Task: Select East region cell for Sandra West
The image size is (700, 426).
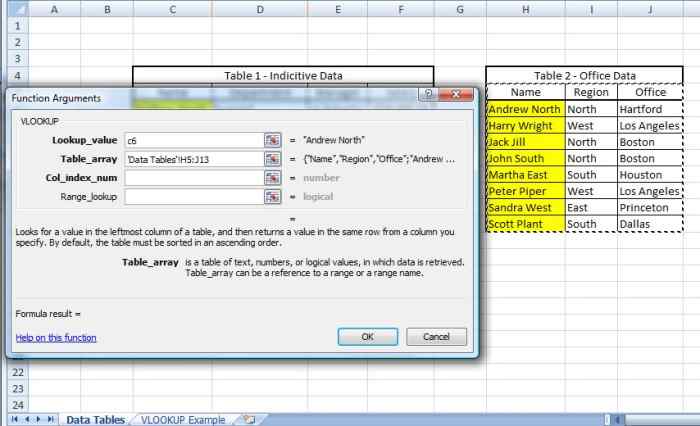Action: [591, 208]
